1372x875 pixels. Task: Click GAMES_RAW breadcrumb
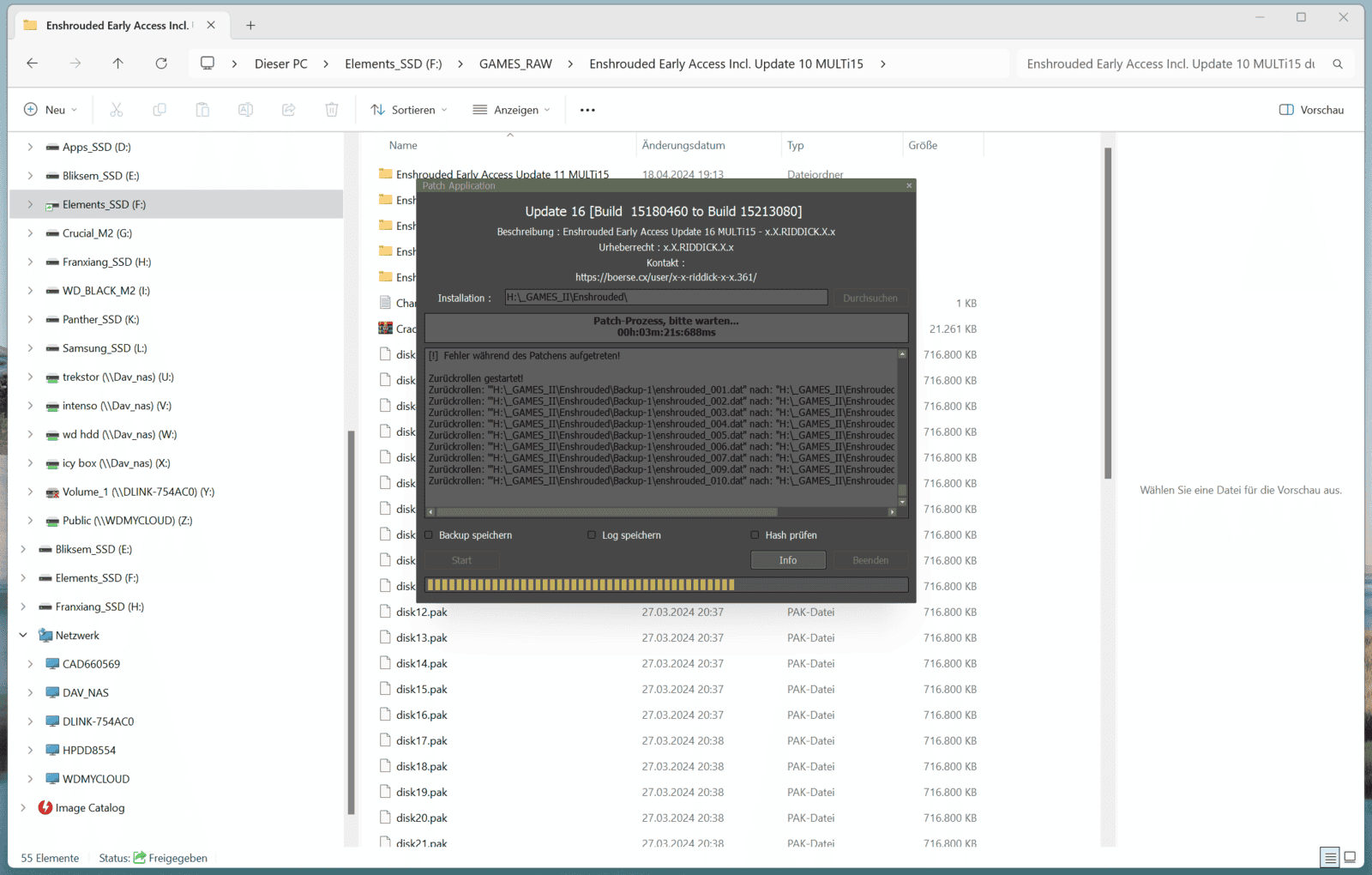(515, 63)
